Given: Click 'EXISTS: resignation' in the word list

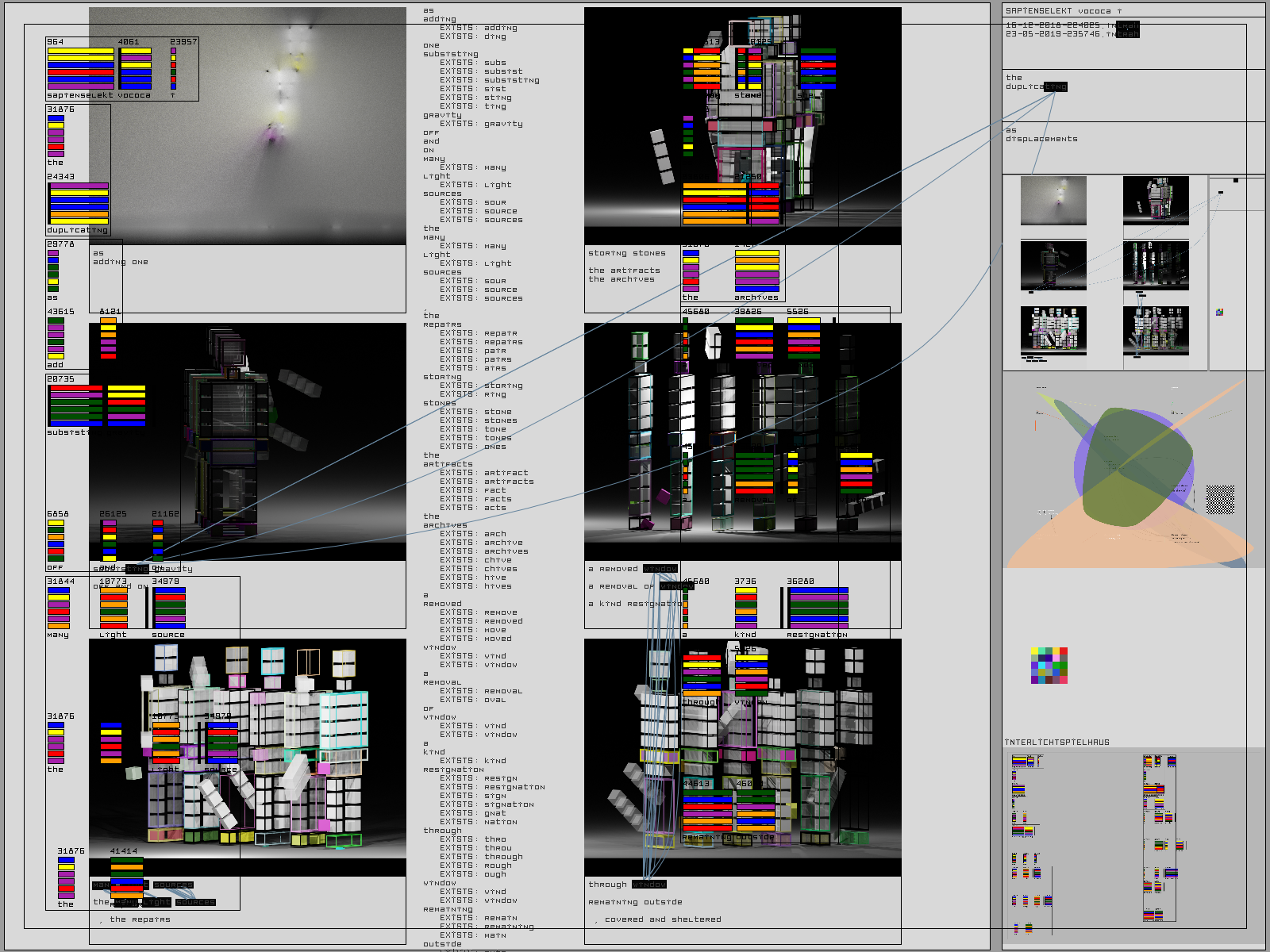Looking at the screenshot, I should click(x=492, y=787).
